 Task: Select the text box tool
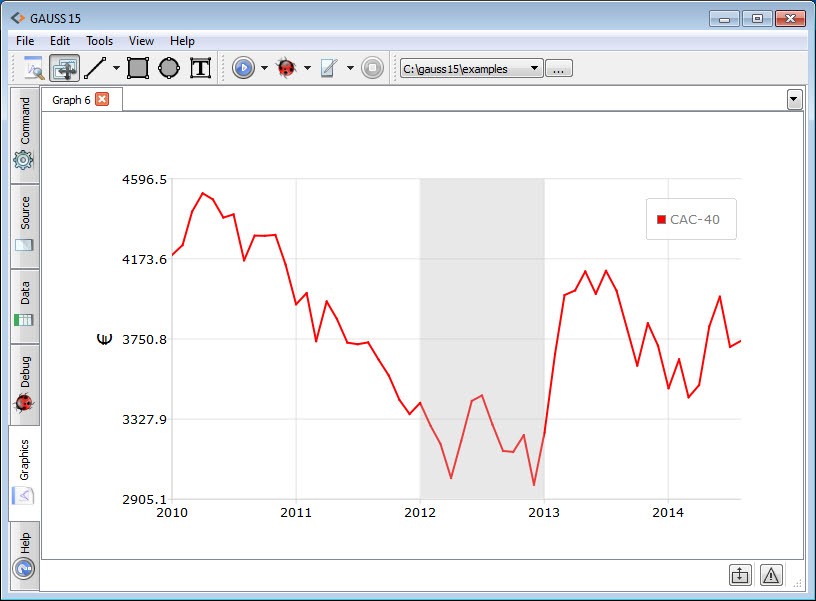pos(200,68)
